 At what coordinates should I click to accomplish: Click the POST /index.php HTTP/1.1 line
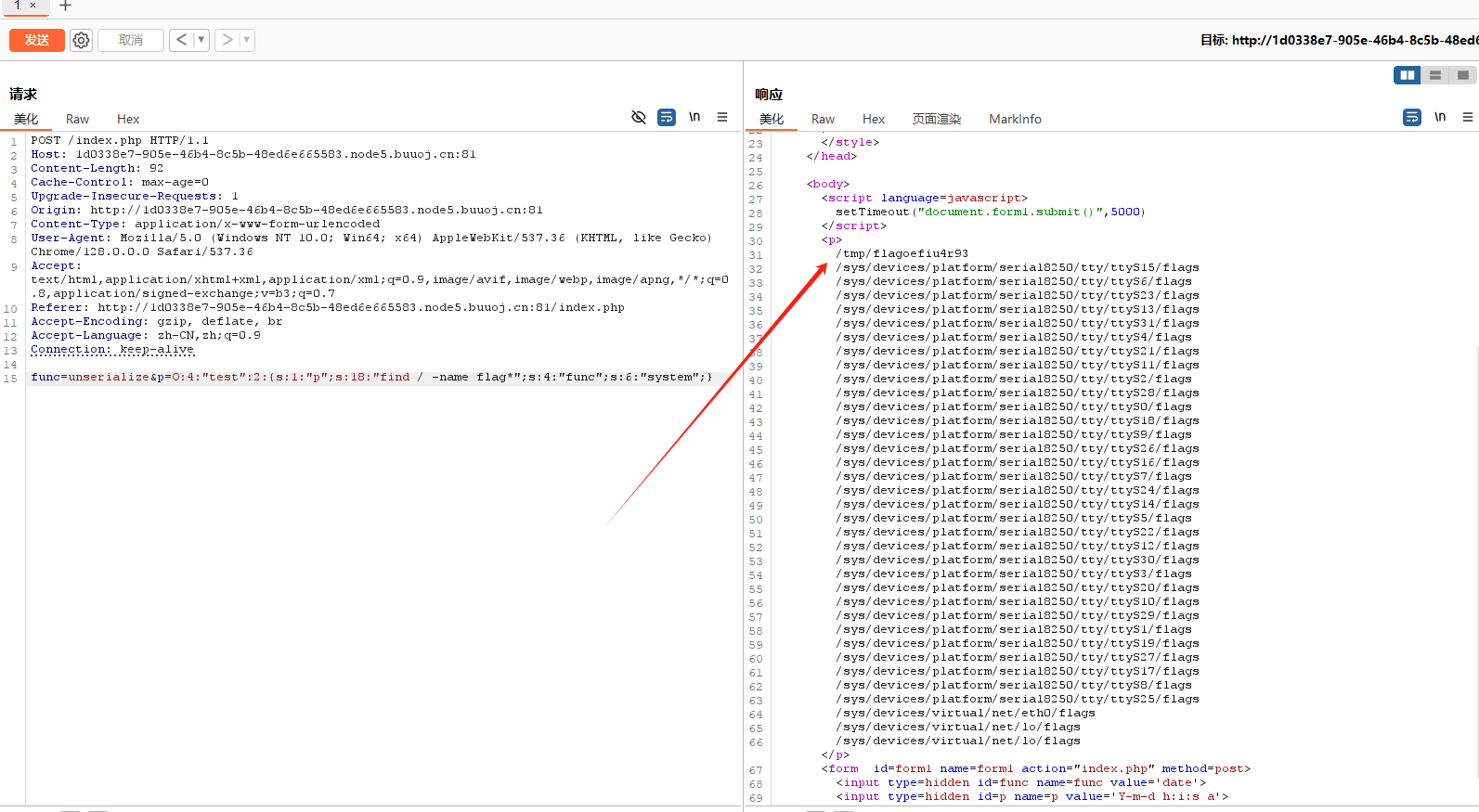120,140
